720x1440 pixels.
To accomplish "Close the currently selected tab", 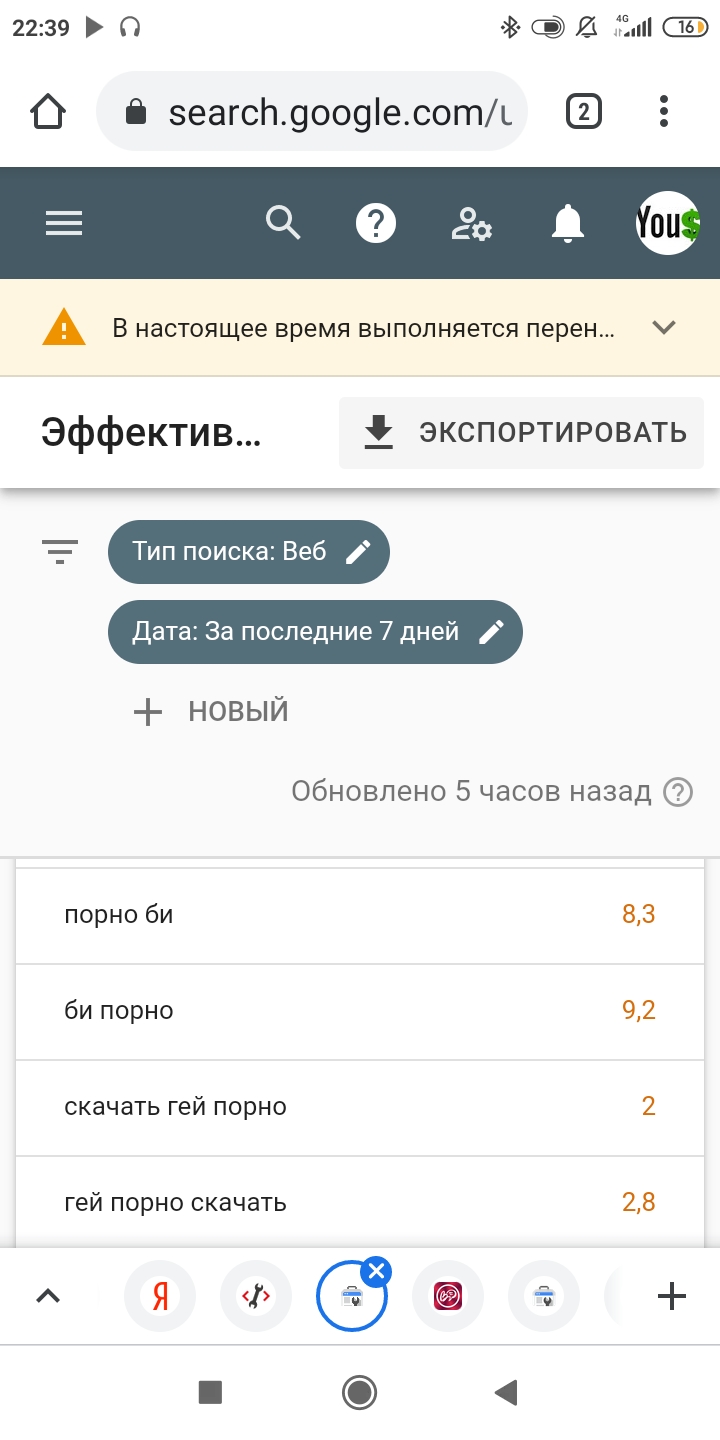I will click(x=376, y=1272).
